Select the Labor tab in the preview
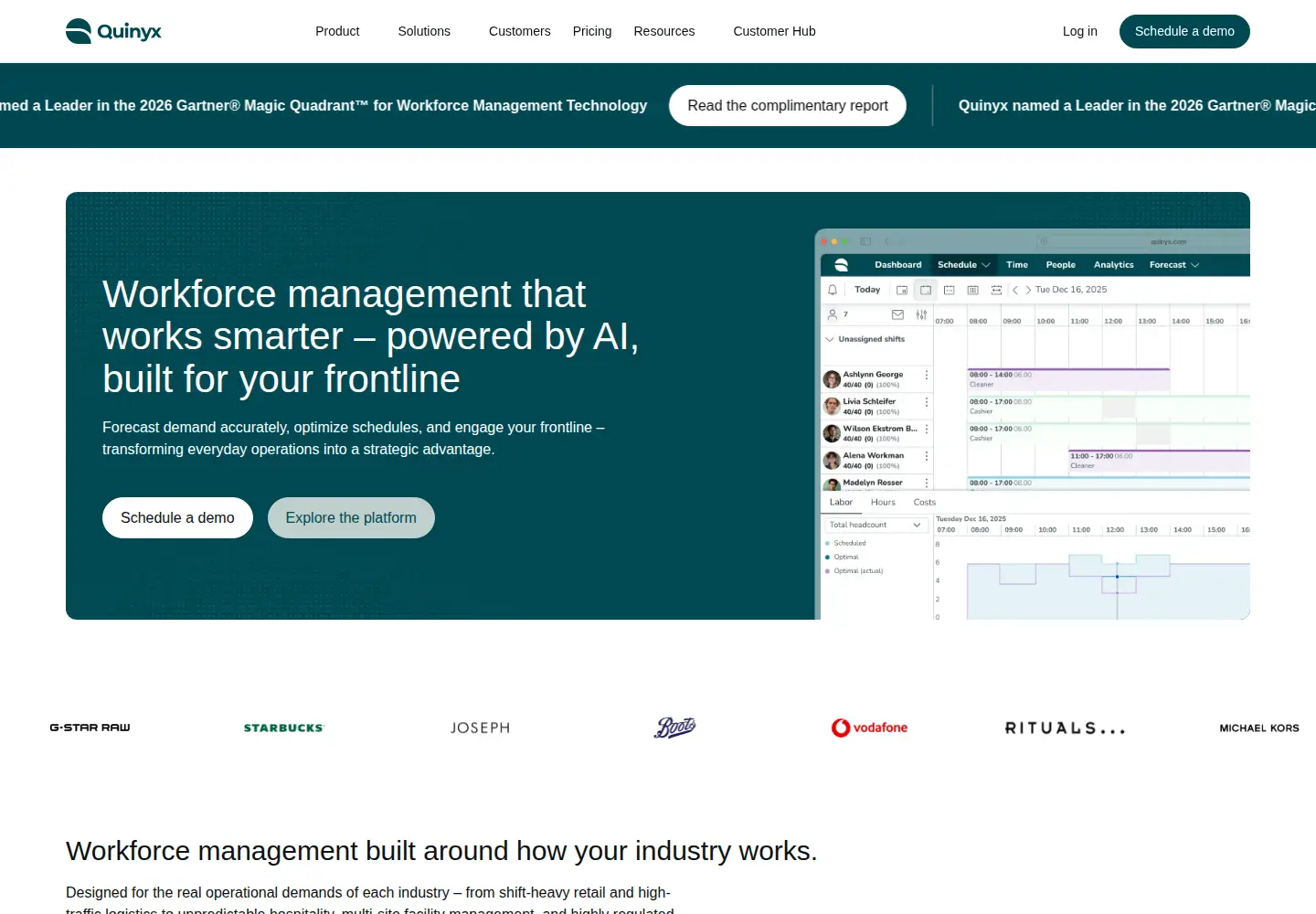This screenshot has width=1316, height=914. click(841, 502)
